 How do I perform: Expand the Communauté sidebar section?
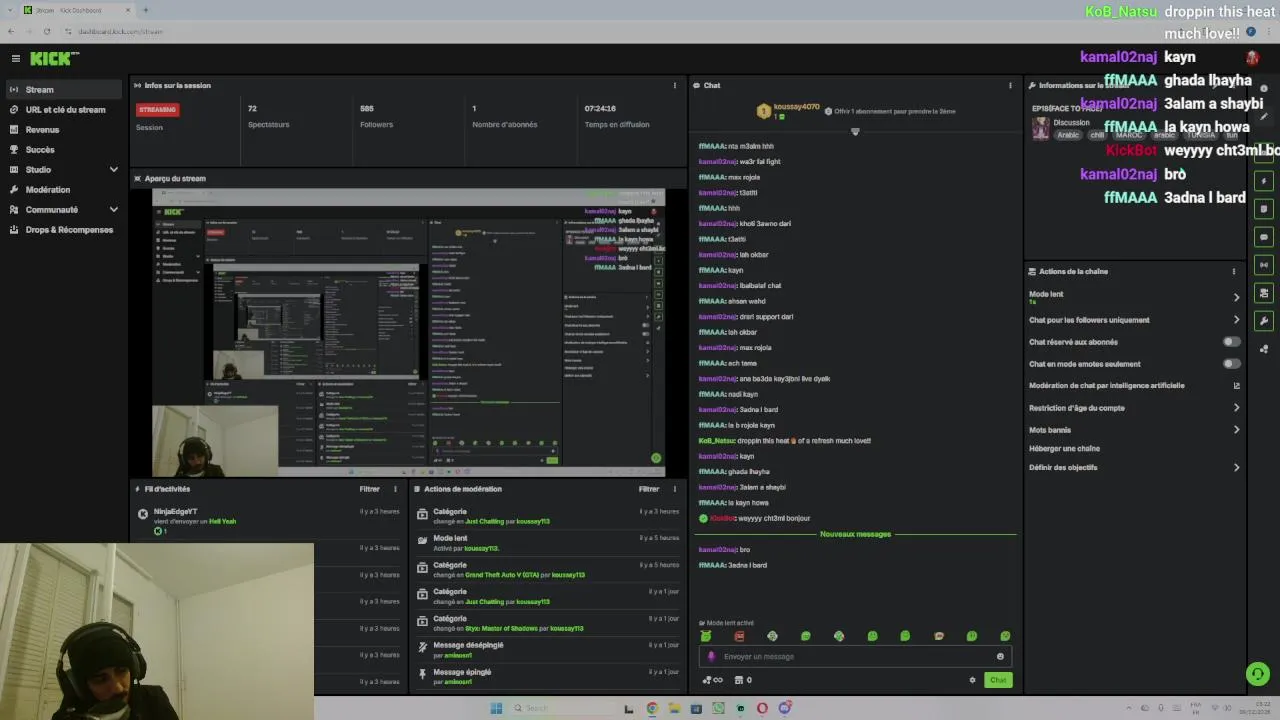64,210
